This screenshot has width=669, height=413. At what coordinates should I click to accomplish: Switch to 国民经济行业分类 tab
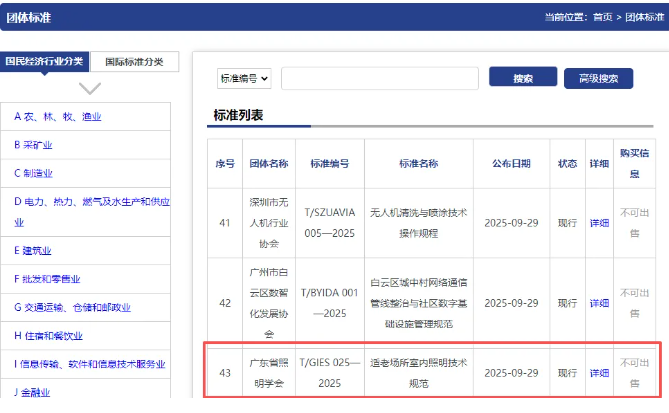[44, 61]
